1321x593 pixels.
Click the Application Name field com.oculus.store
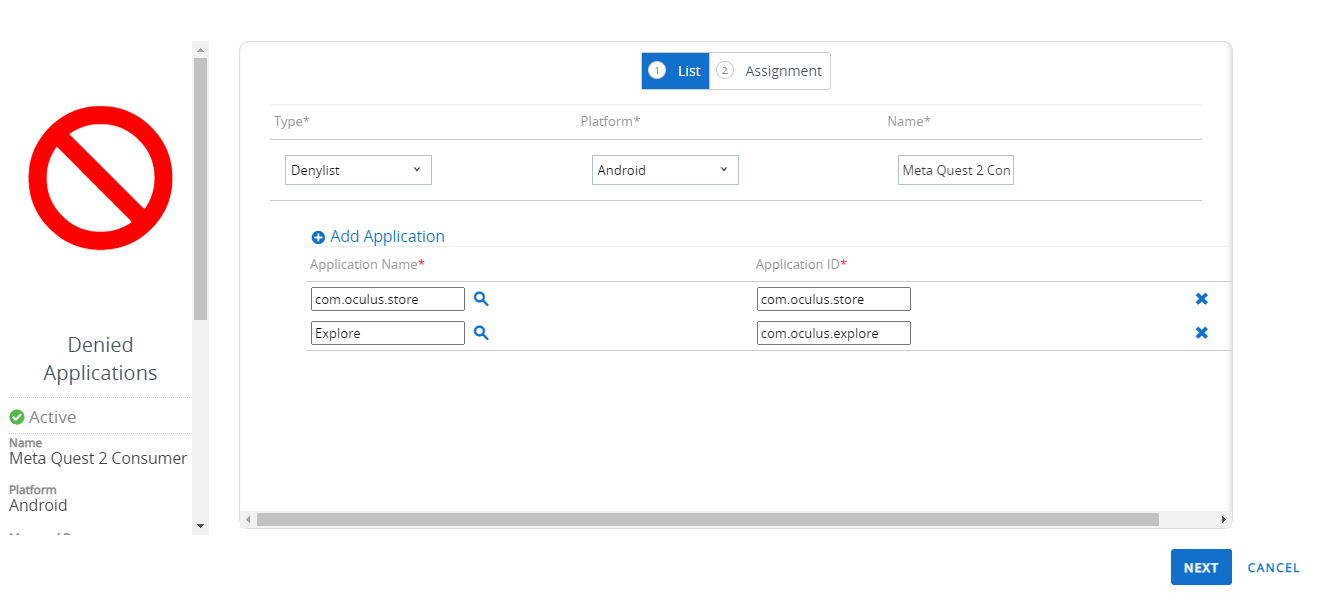coord(388,299)
